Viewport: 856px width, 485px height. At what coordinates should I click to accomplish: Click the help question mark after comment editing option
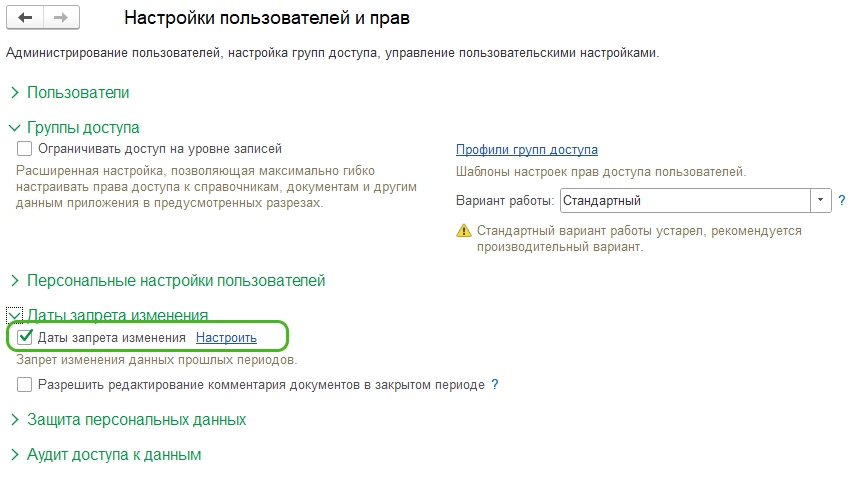[x=495, y=385]
